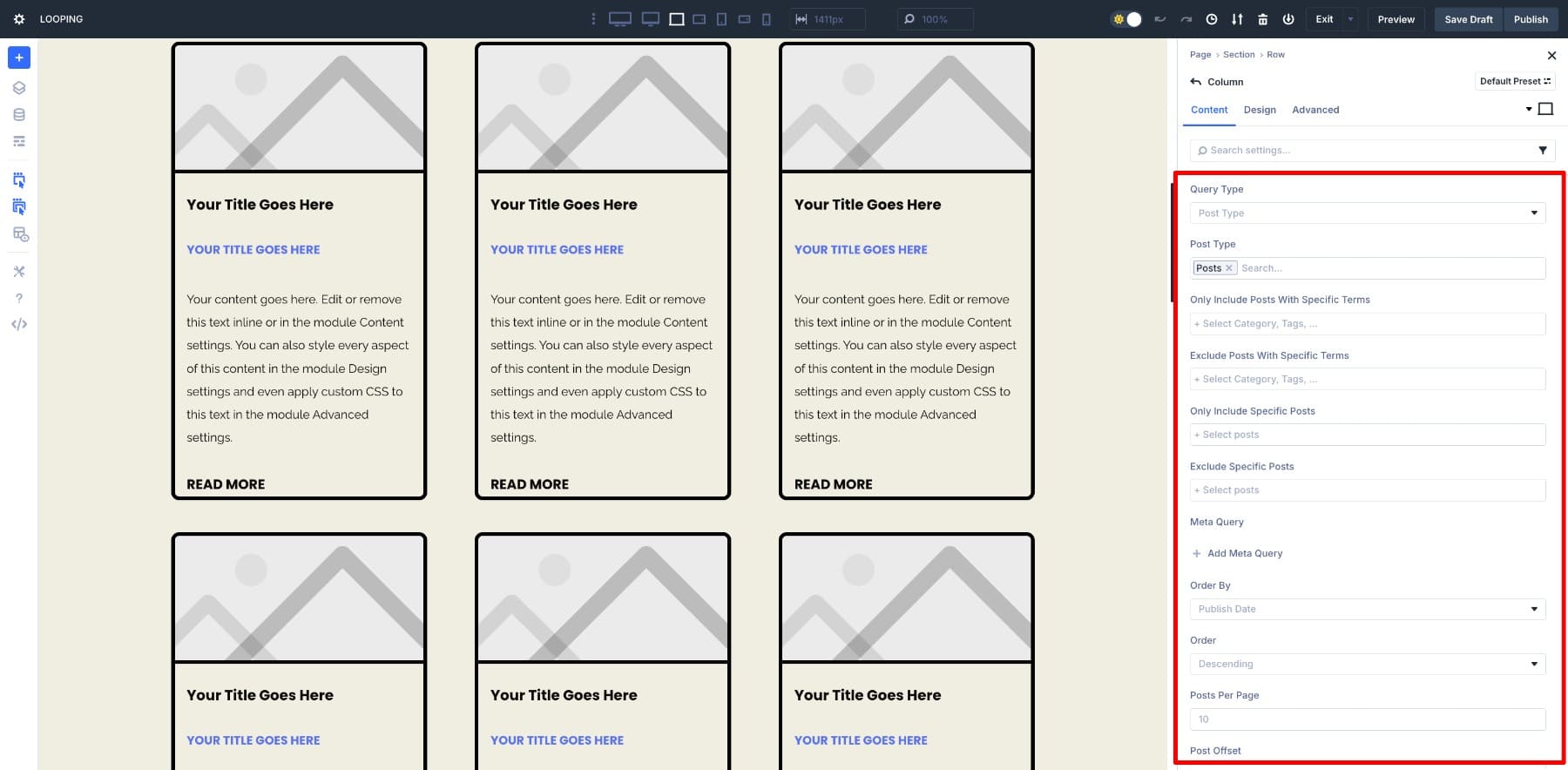Screen dimensions: 1568x770
Task: Click the blue add module plus button
Action: [x=19, y=57]
